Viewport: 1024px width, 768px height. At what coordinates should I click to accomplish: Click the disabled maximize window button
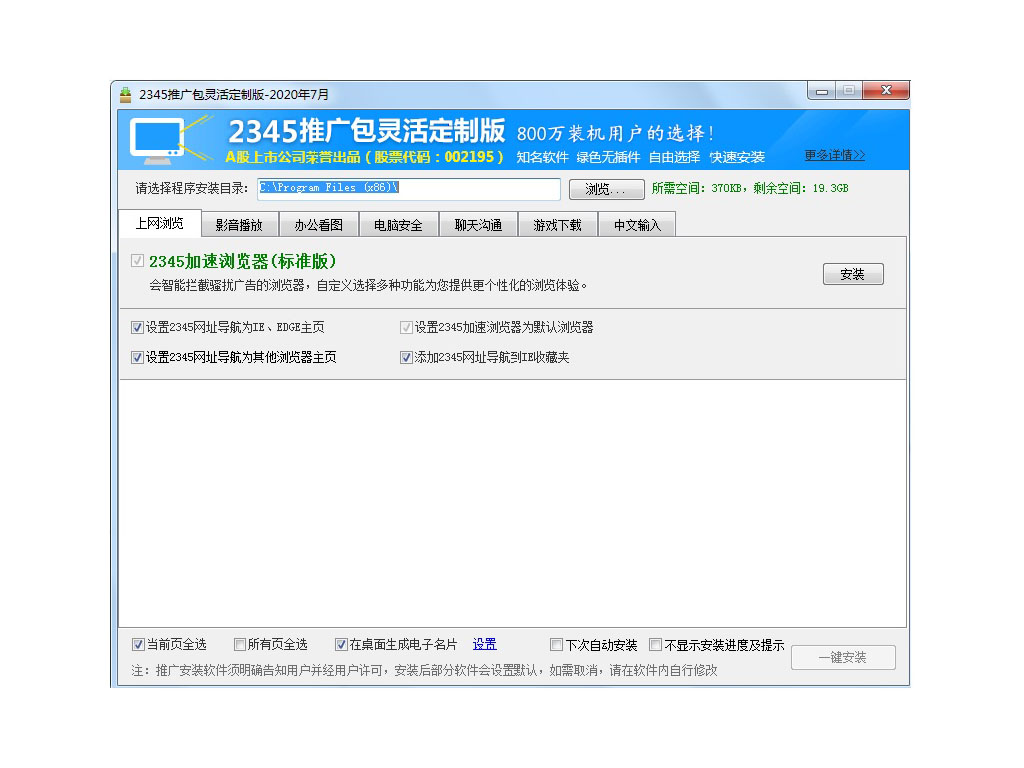click(849, 91)
